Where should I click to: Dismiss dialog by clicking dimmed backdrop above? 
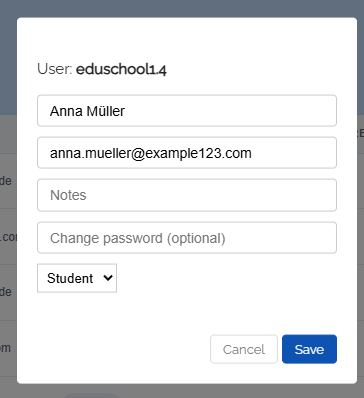pyautogui.click(x=182, y=8)
